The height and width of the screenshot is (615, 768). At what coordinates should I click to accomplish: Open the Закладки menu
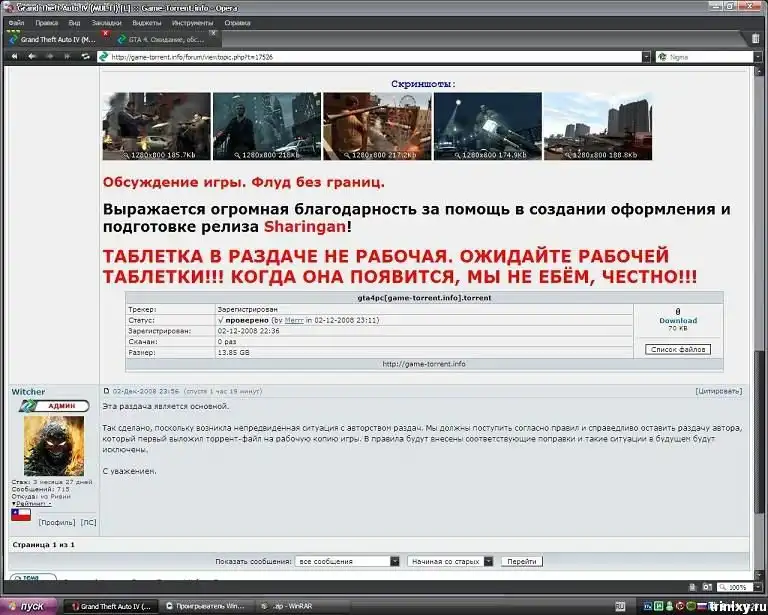click(106, 21)
